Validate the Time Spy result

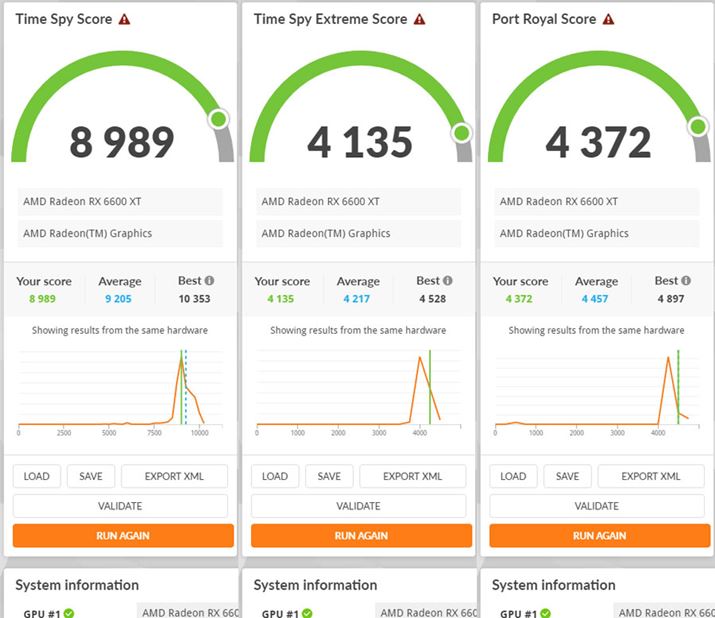[120, 506]
